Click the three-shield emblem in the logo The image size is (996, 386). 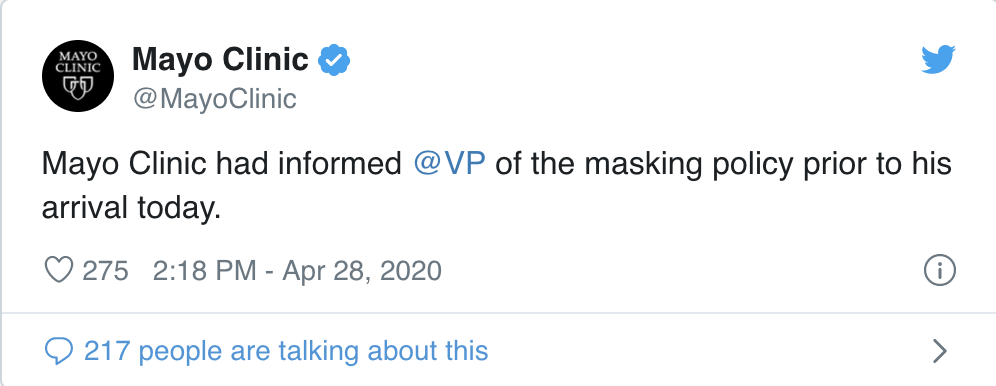point(77,87)
